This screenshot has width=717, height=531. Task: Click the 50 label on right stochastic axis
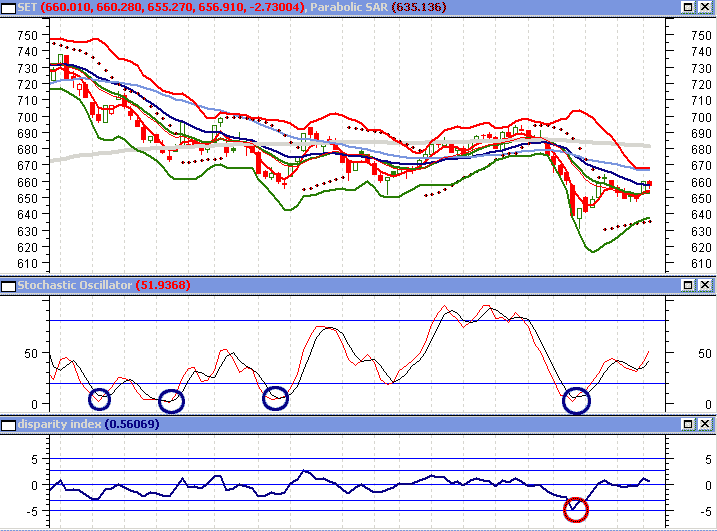coord(705,354)
